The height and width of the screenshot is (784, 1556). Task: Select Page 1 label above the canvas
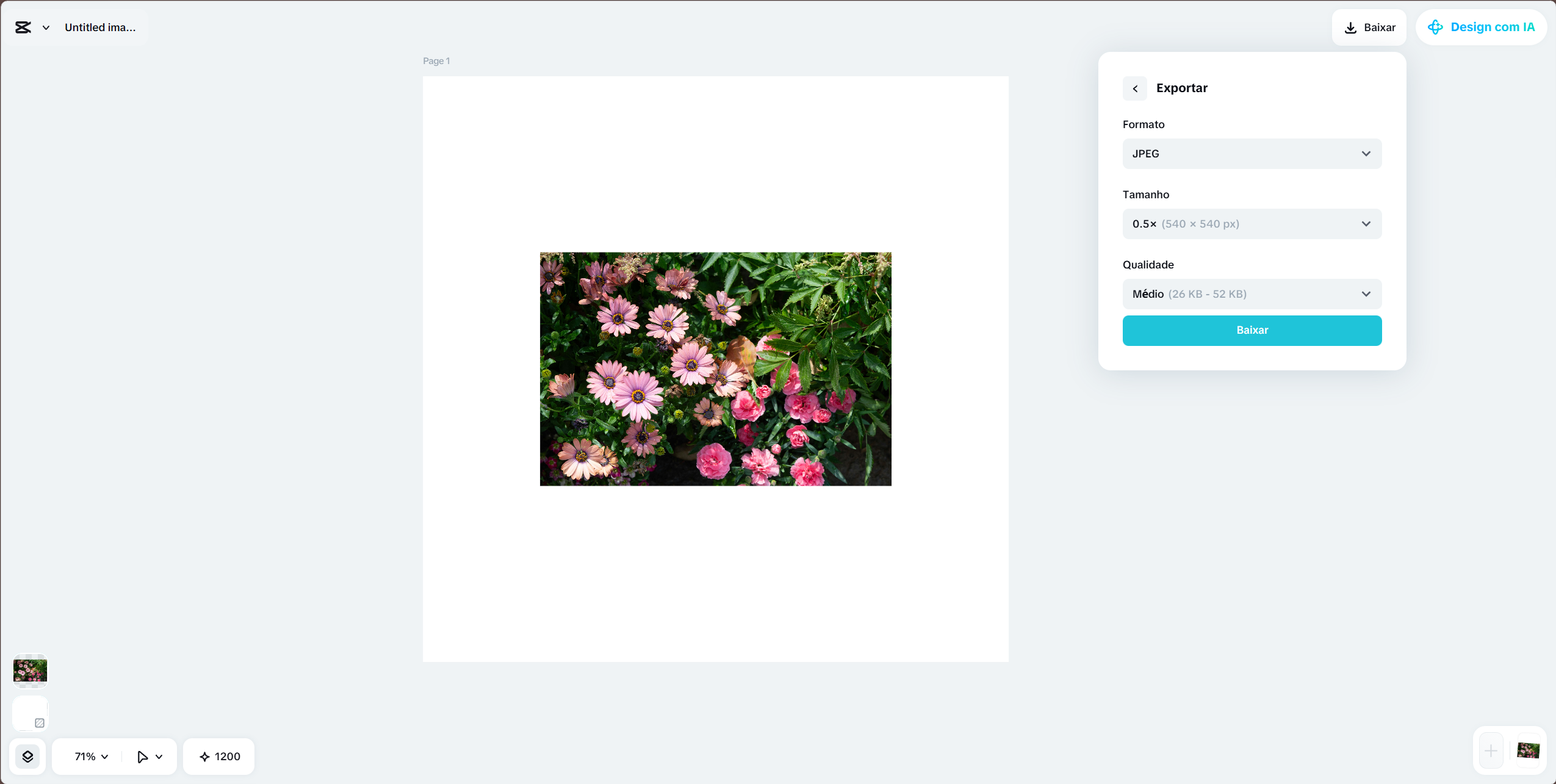(436, 60)
